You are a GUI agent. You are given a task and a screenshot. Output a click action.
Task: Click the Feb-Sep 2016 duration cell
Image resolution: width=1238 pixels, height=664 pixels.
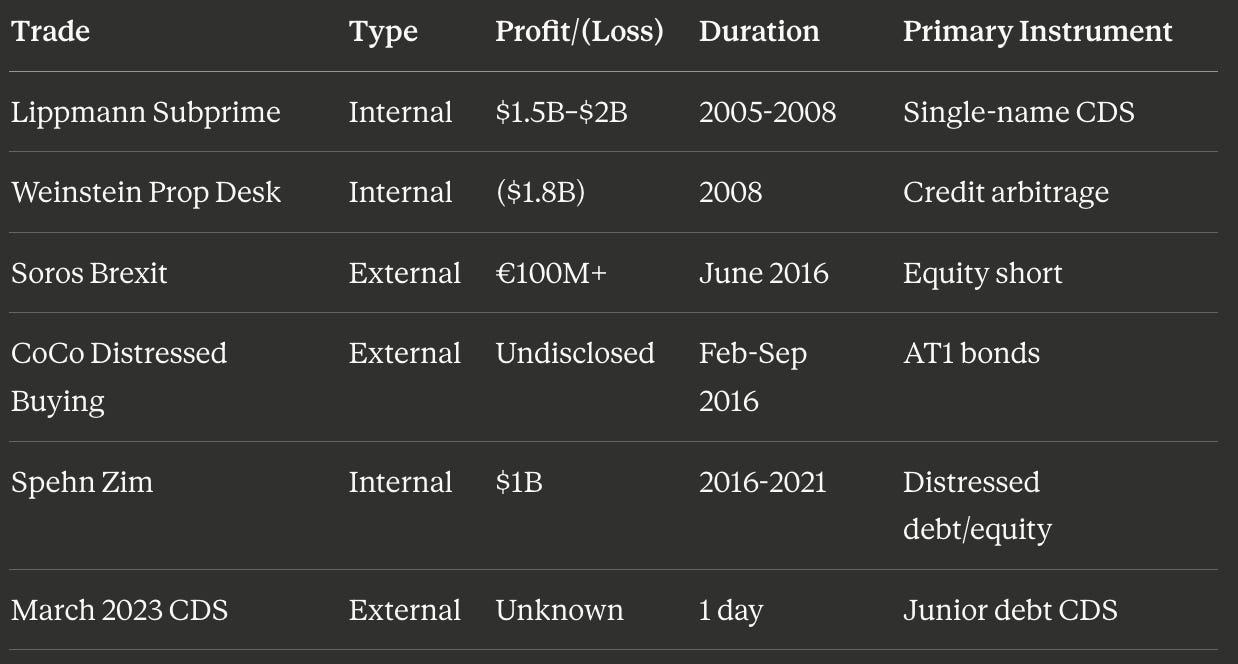pyautogui.click(x=753, y=377)
